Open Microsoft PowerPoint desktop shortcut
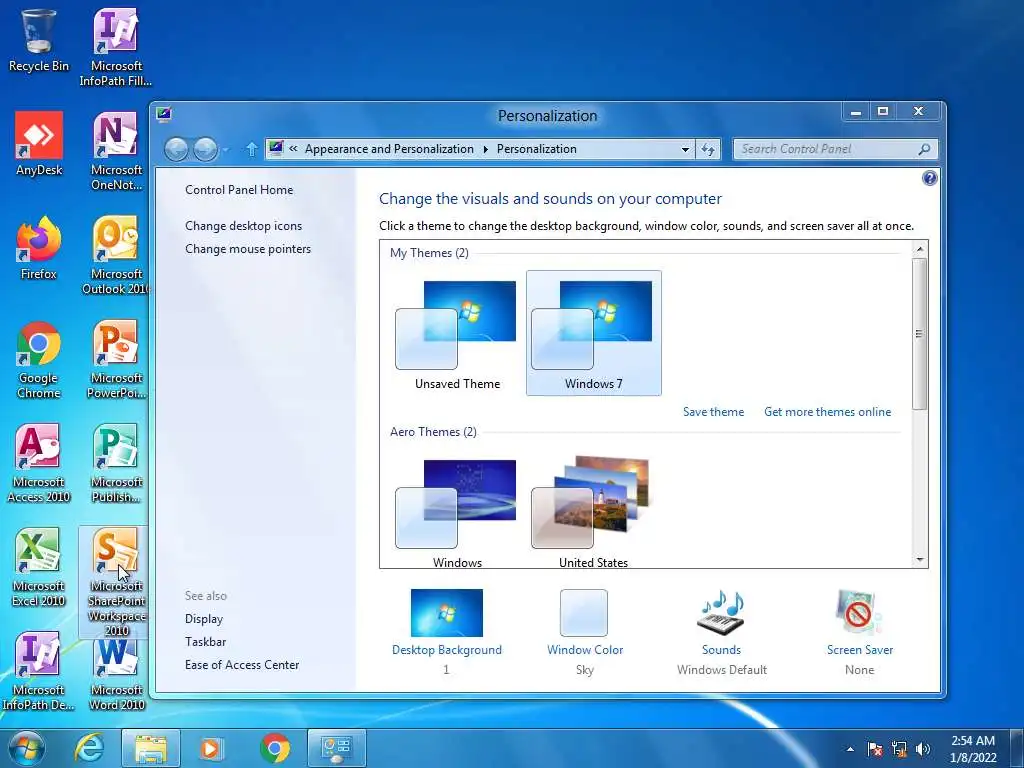Viewport: 1024px width, 768px height. click(116, 360)
